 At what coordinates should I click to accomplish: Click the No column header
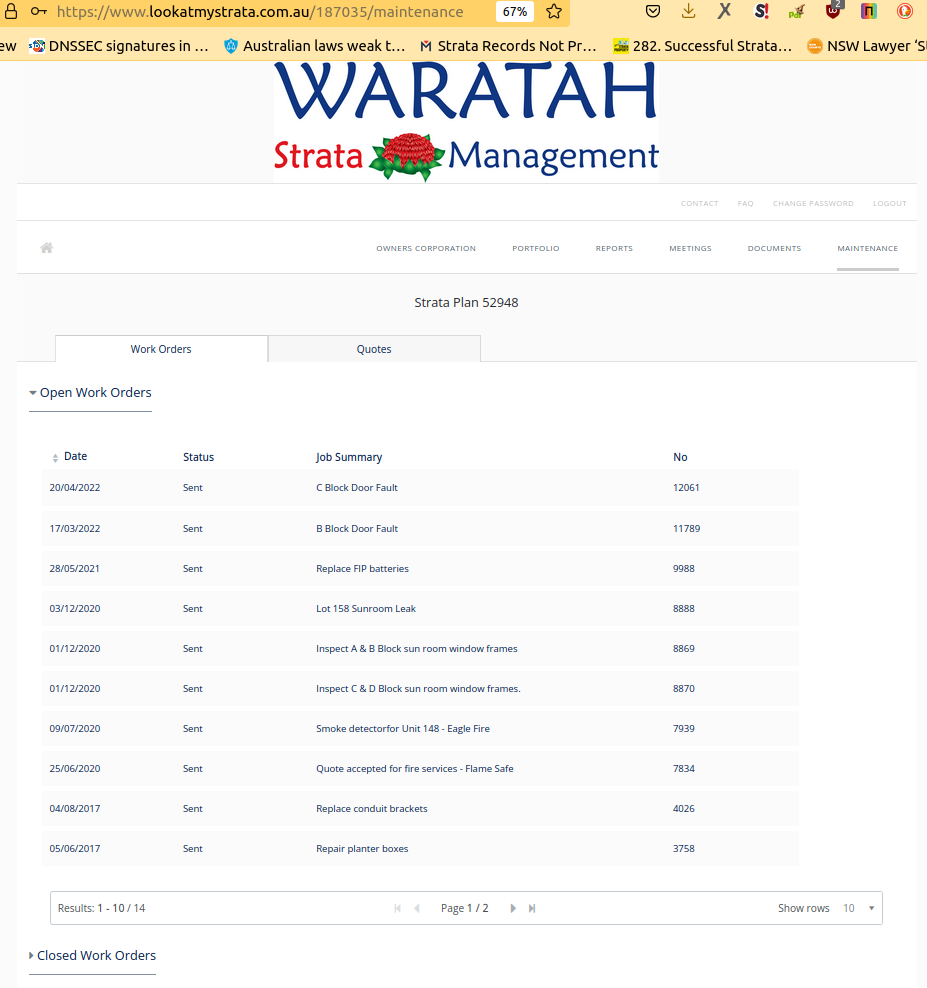pos(680,457)
